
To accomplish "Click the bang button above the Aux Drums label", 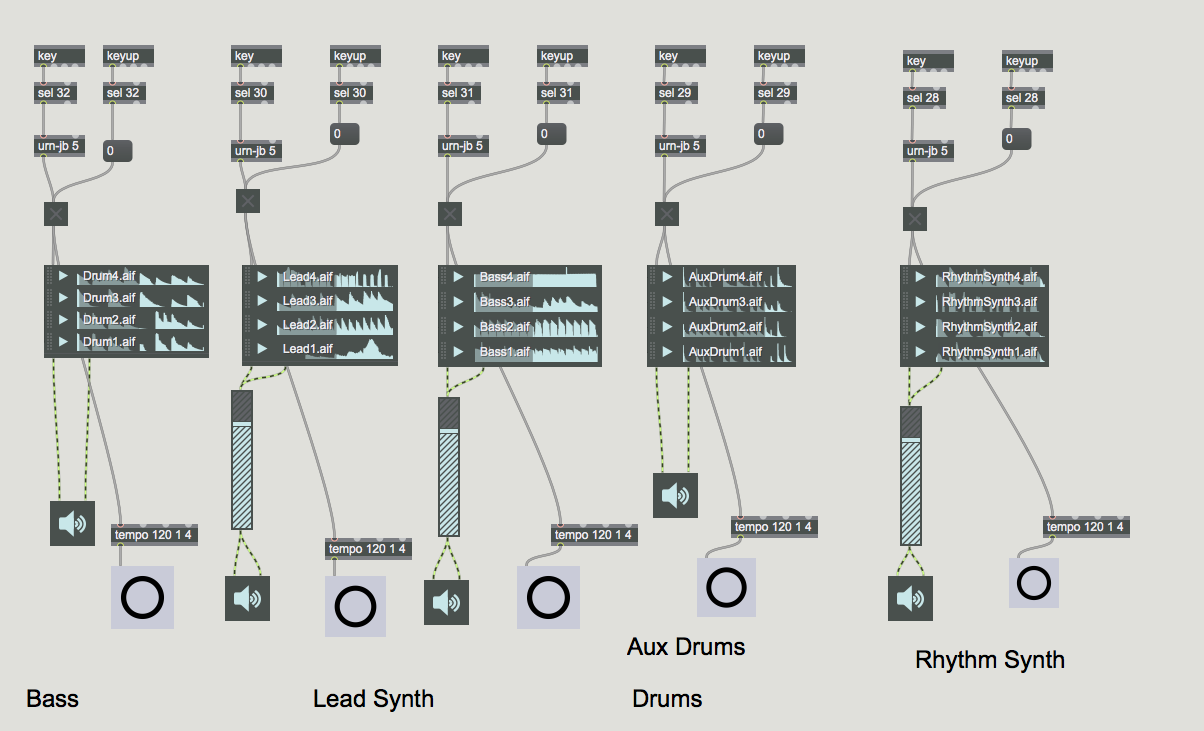I will click(726, 587).
